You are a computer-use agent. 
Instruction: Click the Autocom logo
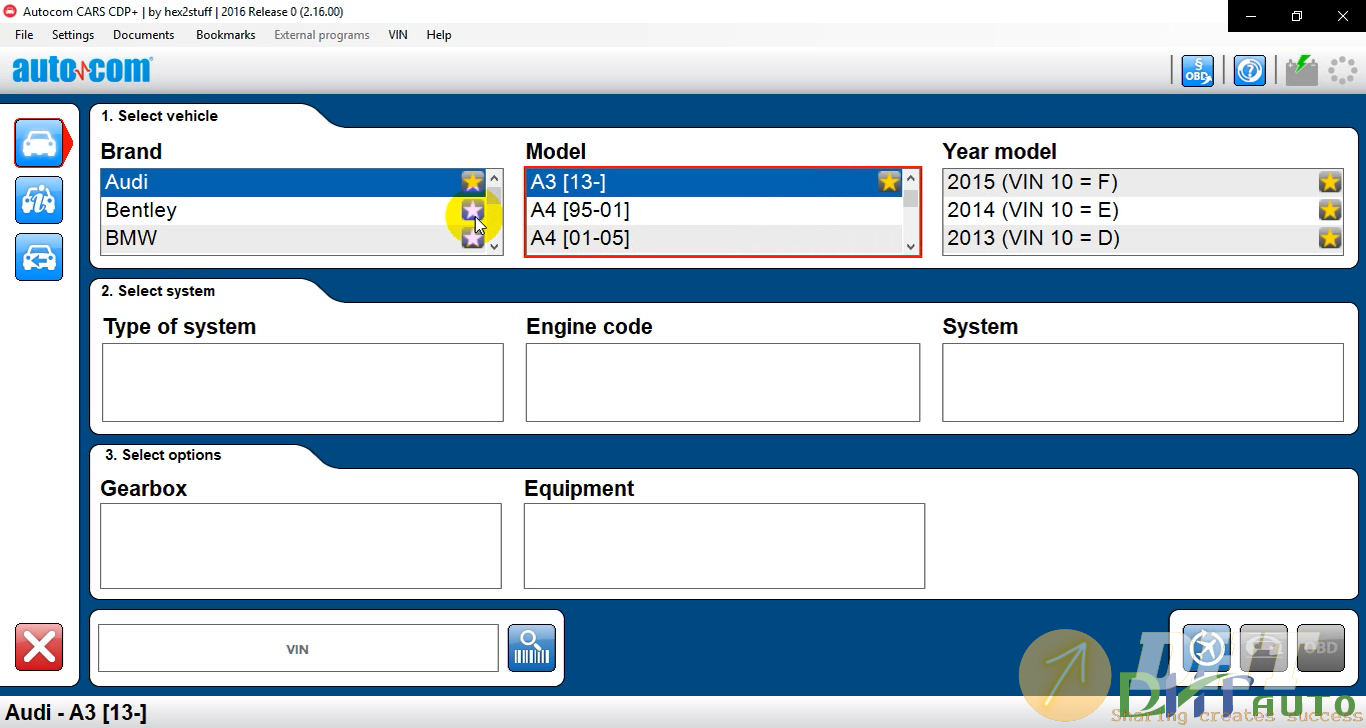[x=82, y=70]
